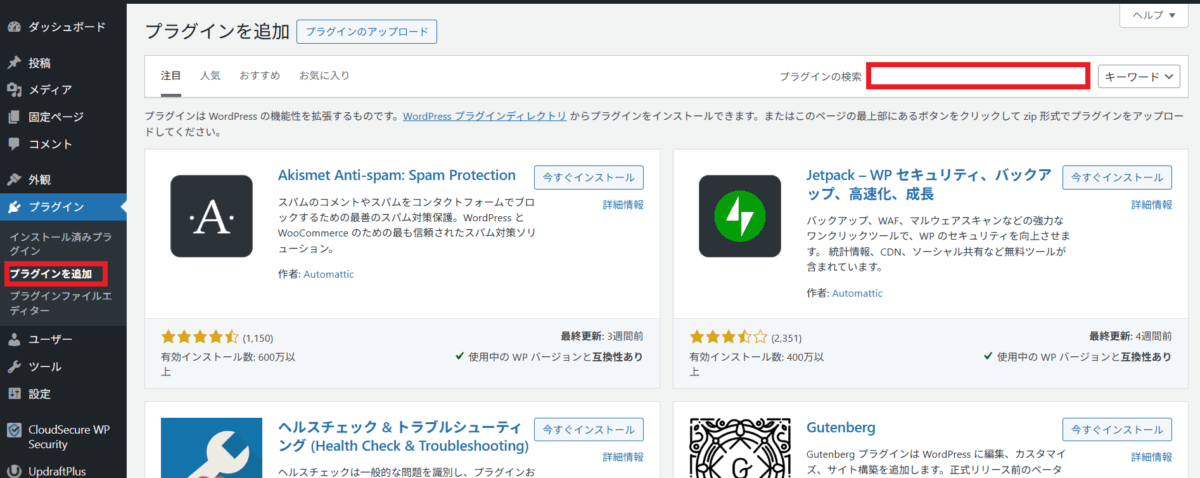
Task: Click the media icon beside メディア
Action: tap(14, 90)
